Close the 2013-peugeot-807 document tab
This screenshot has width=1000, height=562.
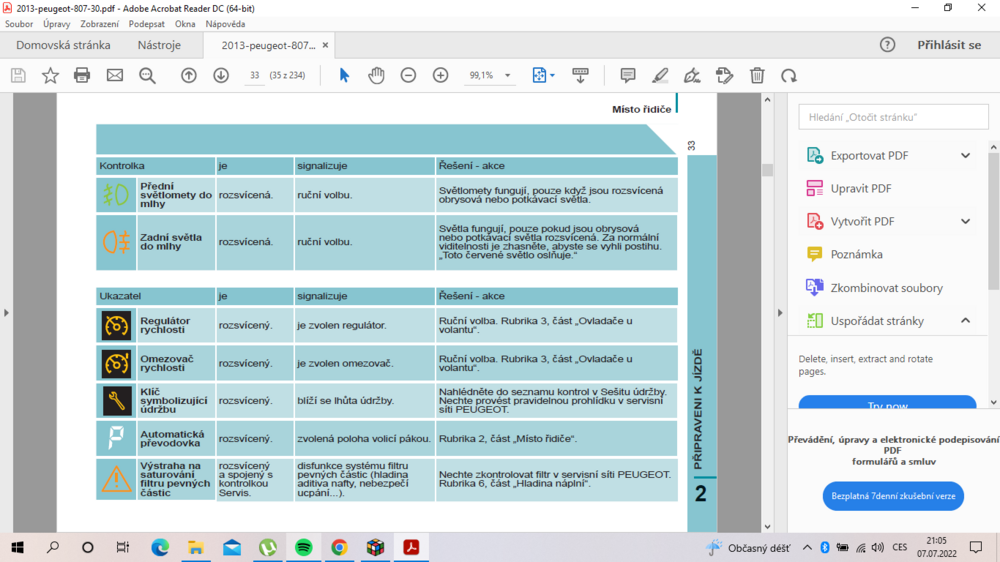[325, 45]
